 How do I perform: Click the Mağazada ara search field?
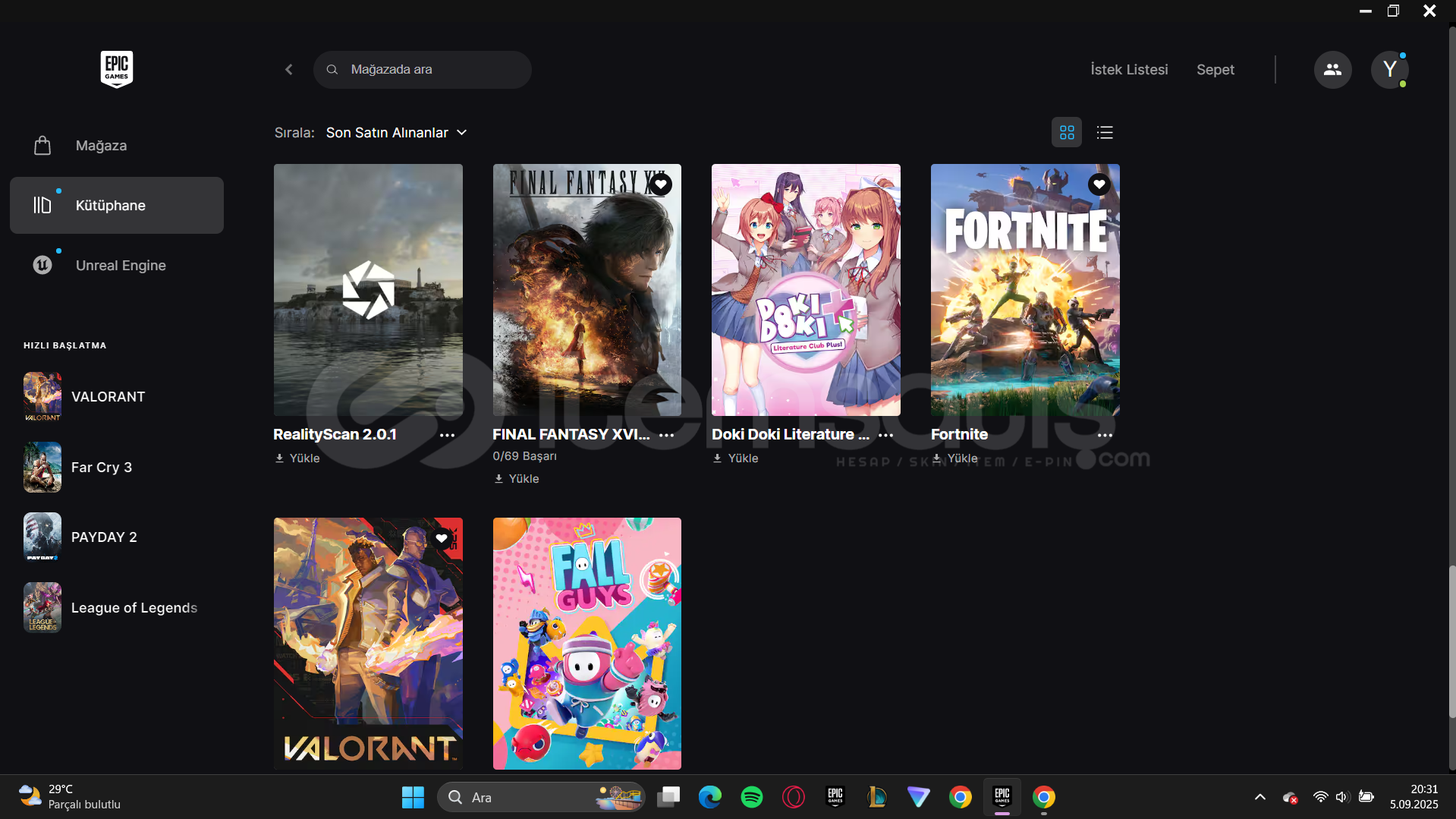click(423, 70)
